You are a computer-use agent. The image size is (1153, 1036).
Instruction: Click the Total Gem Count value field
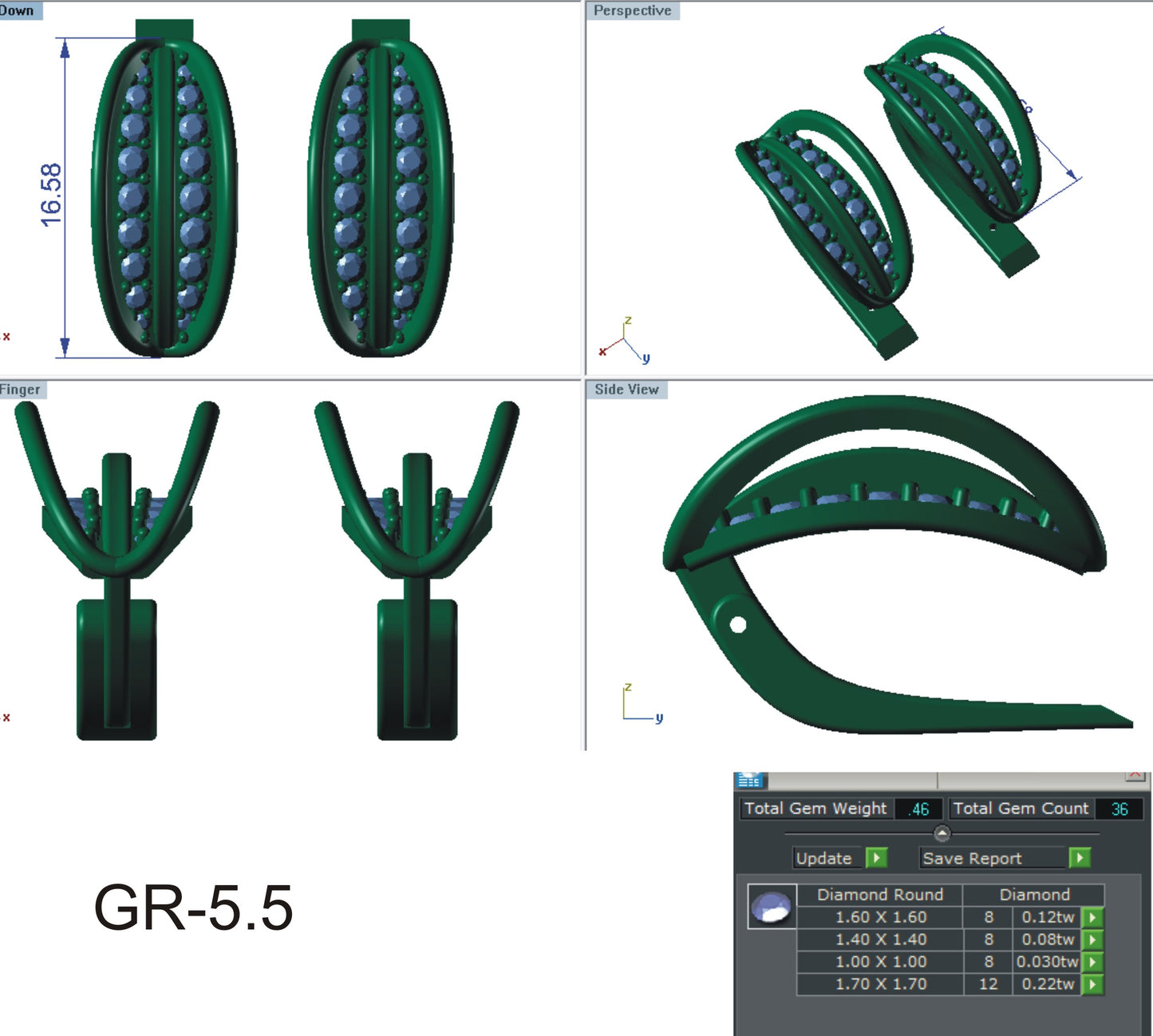[1120, 809]
